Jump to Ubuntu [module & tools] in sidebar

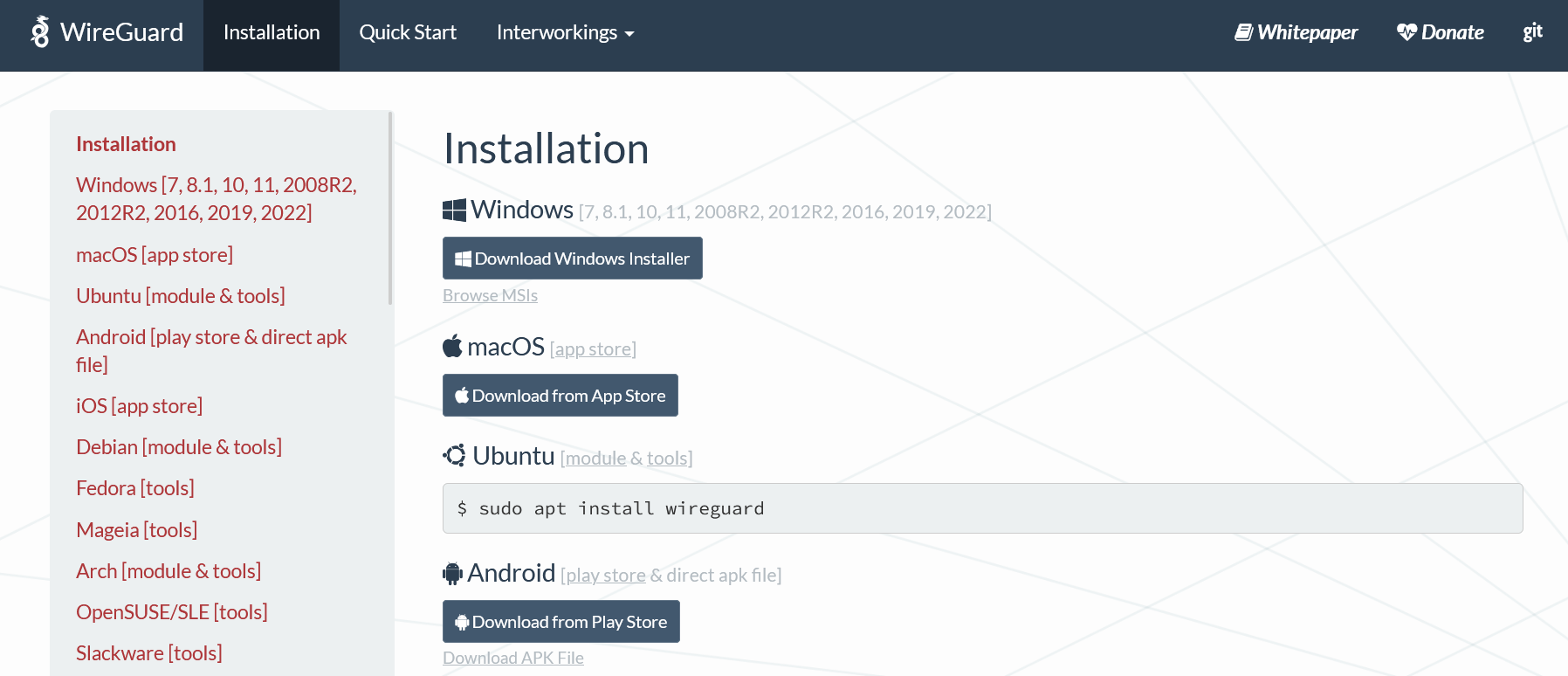point(181,296)
